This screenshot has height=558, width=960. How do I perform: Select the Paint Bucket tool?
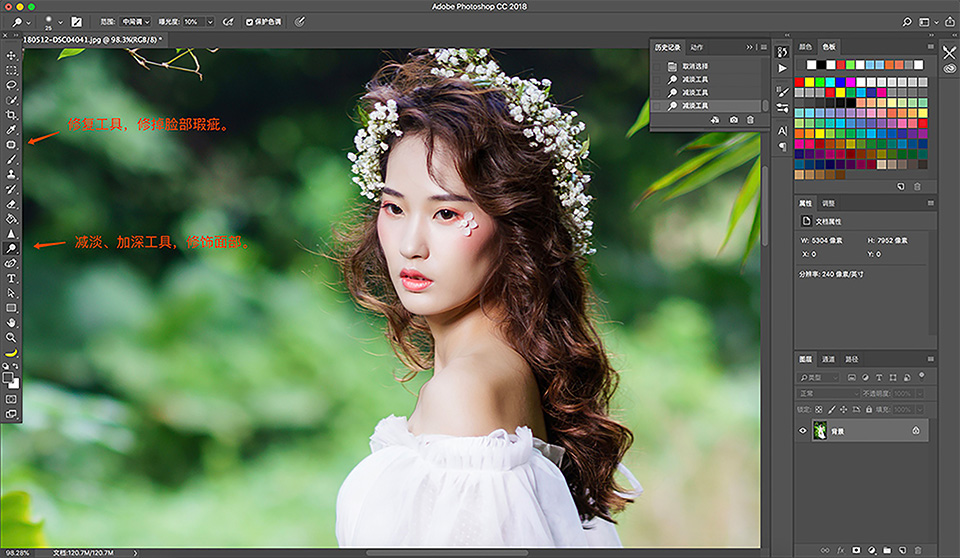pyautogui.click(x=11, y=219)
